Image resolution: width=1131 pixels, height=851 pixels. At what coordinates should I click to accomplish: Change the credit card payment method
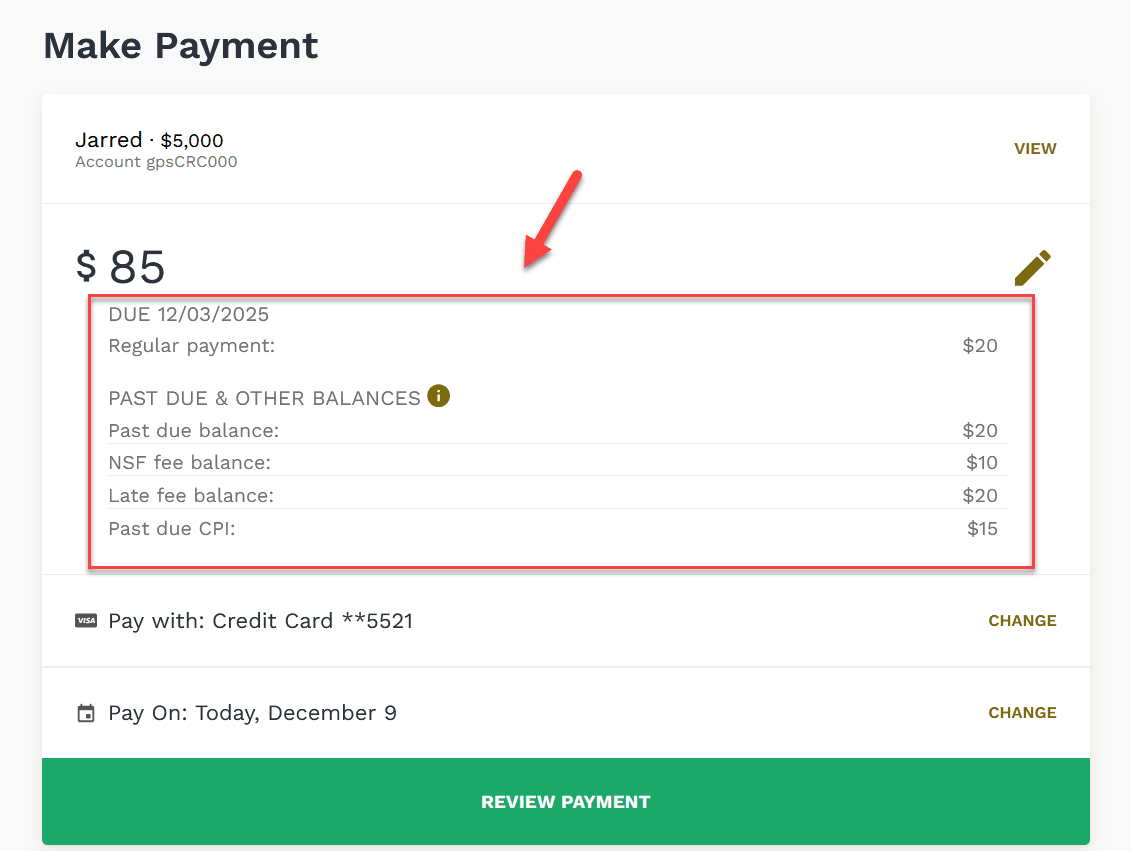[1022, 621]
